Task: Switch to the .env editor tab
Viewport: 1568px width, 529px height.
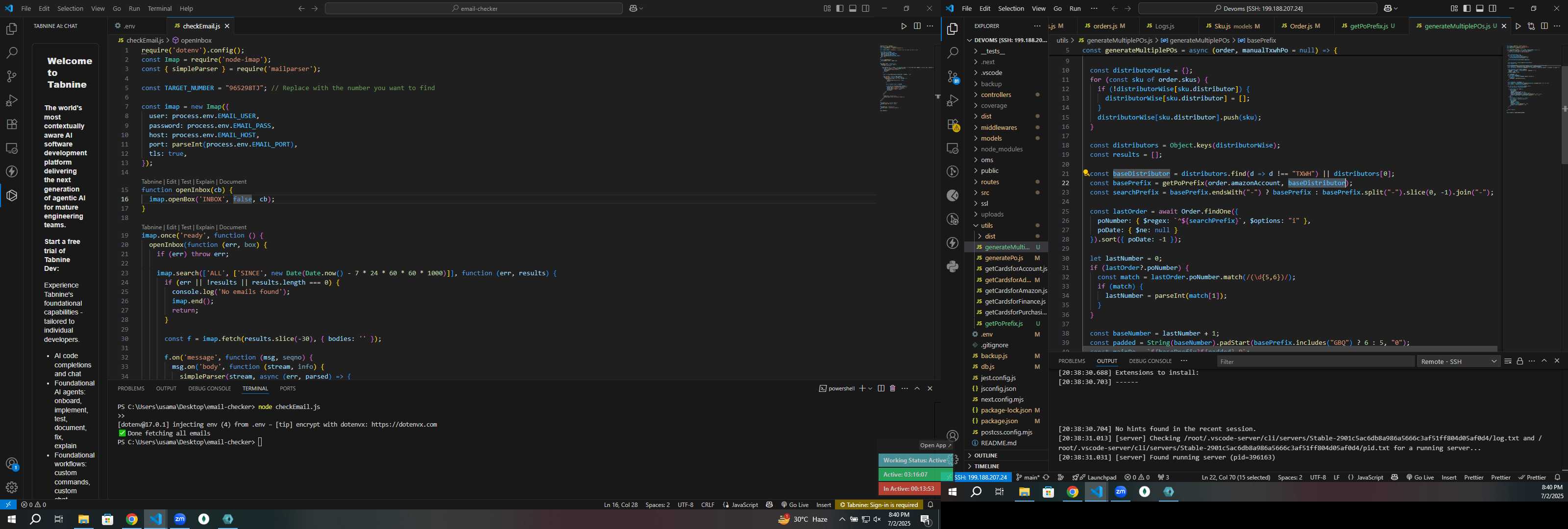Action: 130,26
